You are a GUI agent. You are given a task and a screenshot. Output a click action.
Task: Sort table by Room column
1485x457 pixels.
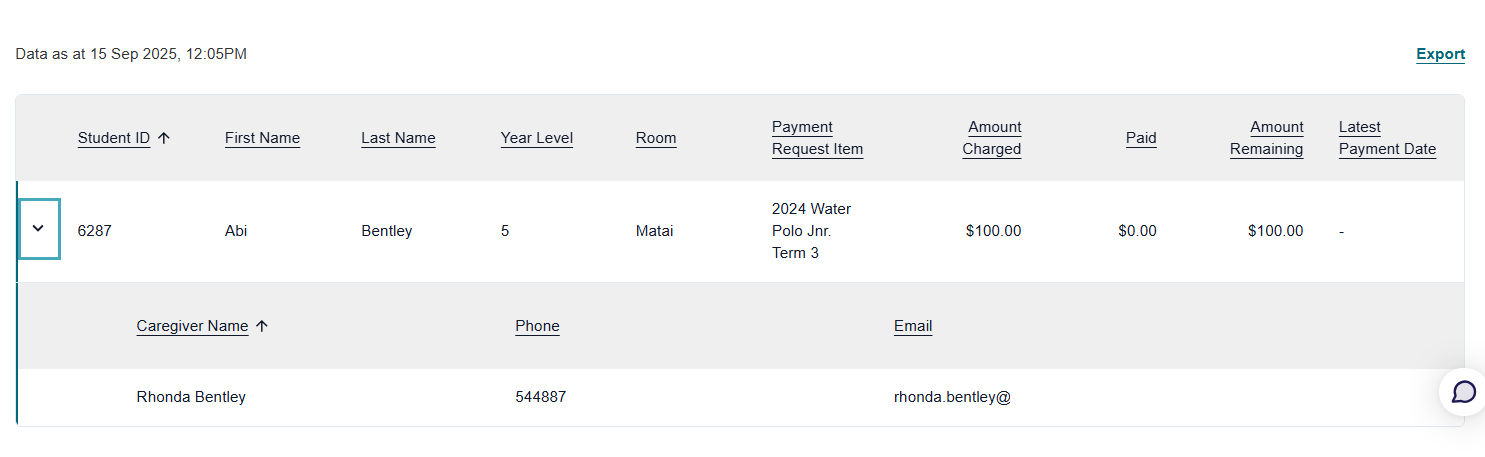(656, 138)
